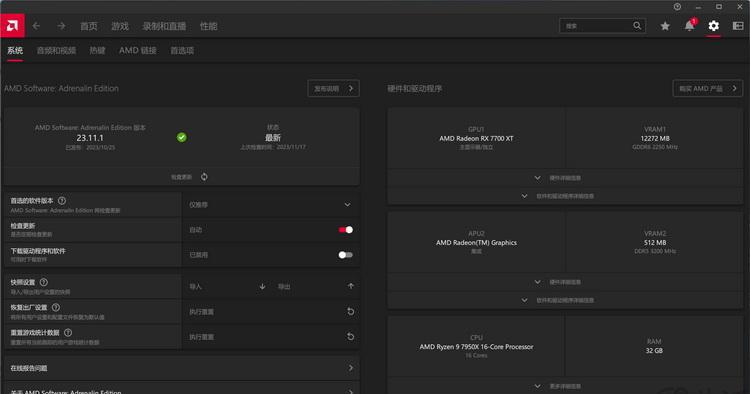Click the refresh icon beside 检查更新
This screenshot has height=394, width=750.
[x=204, y=177]
